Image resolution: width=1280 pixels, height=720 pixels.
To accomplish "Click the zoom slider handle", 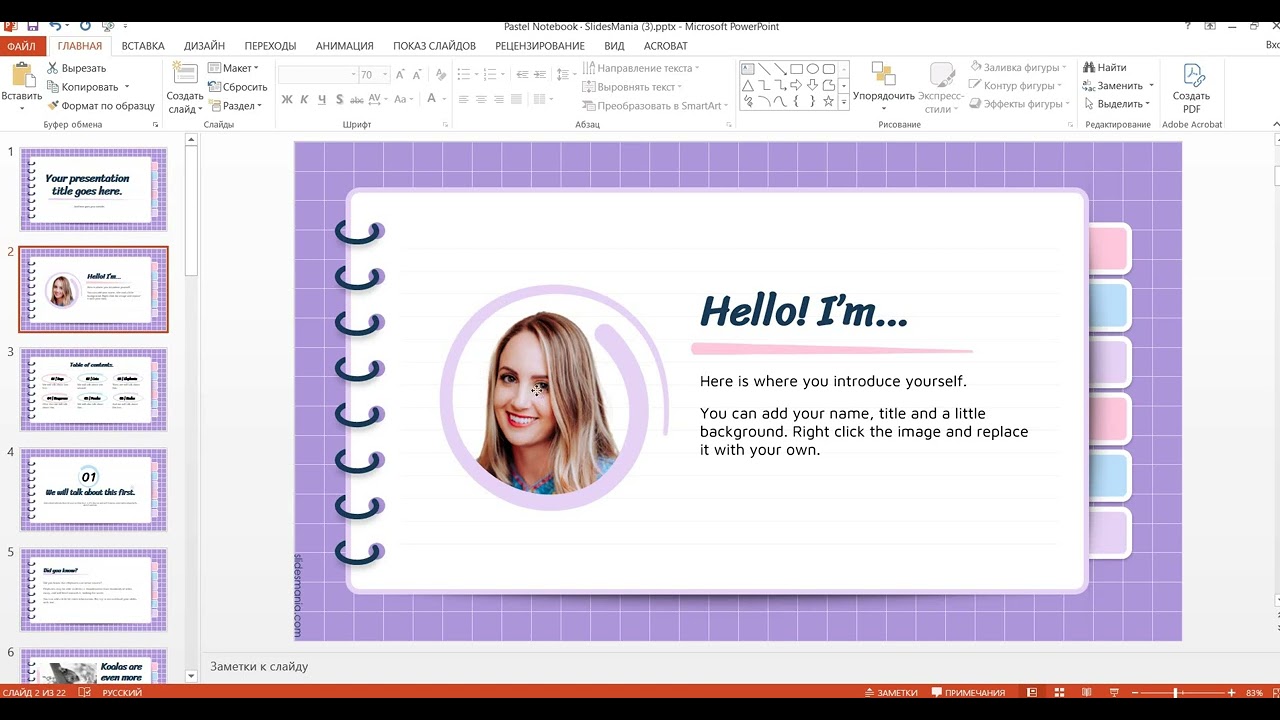I will (1175, 692).
